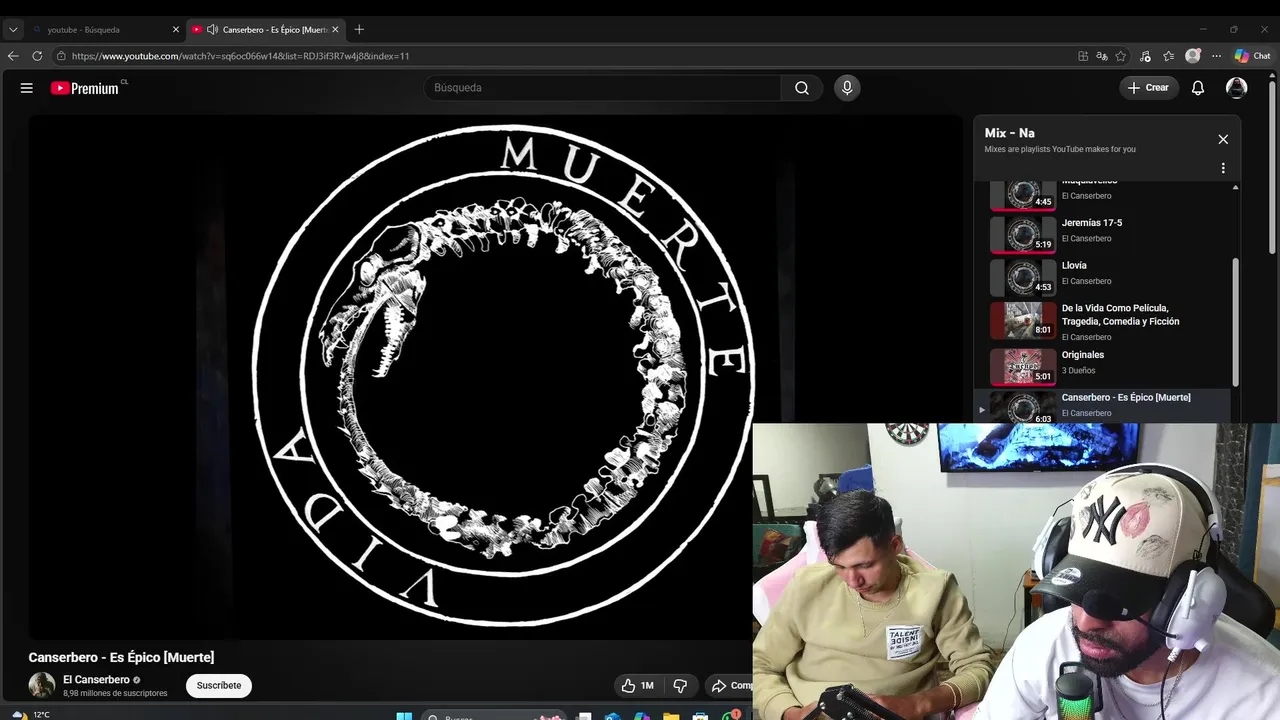Open Edge favorites list icon
1280x720 pixels.
1169,56
